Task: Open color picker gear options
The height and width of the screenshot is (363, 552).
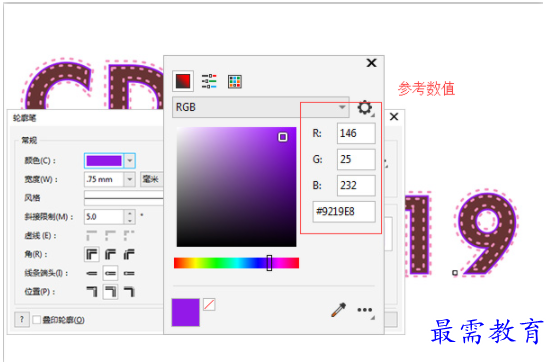Action: coord(365,107)
